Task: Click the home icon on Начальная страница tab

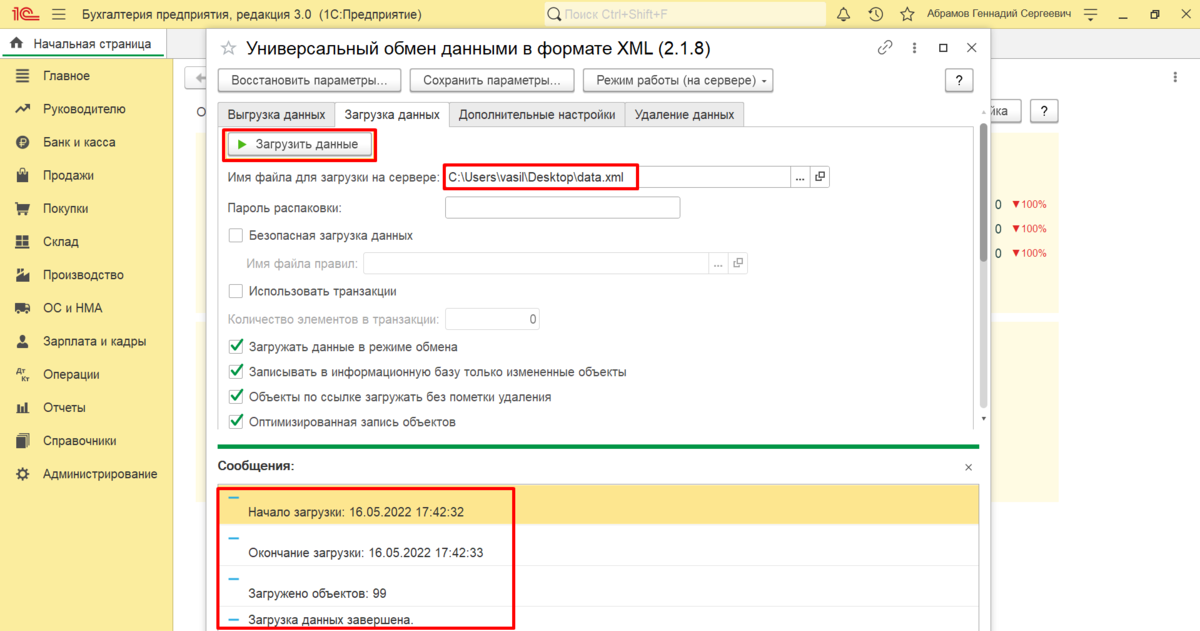Action: tap(16, 43)
